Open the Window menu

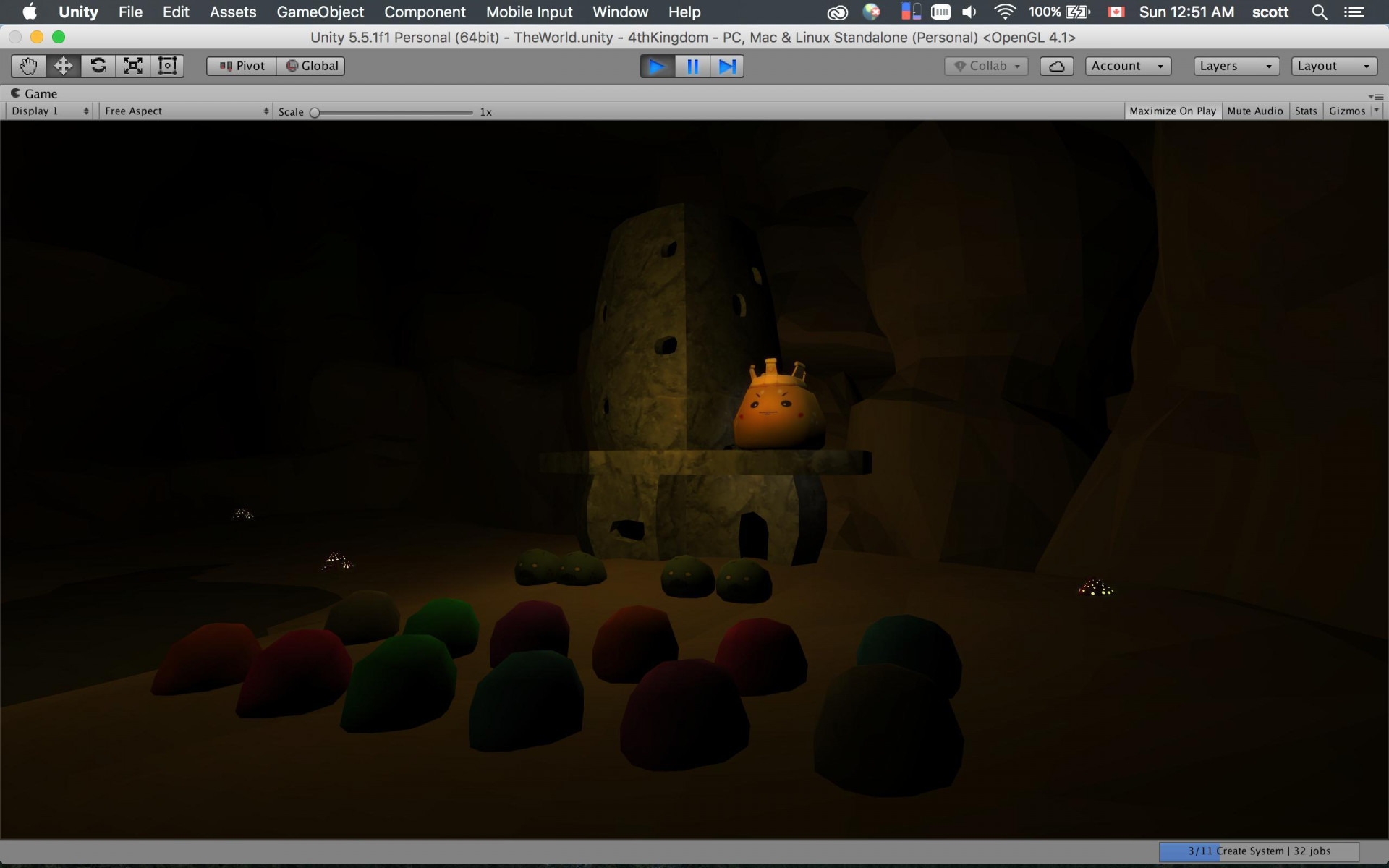tap(620, 12)
